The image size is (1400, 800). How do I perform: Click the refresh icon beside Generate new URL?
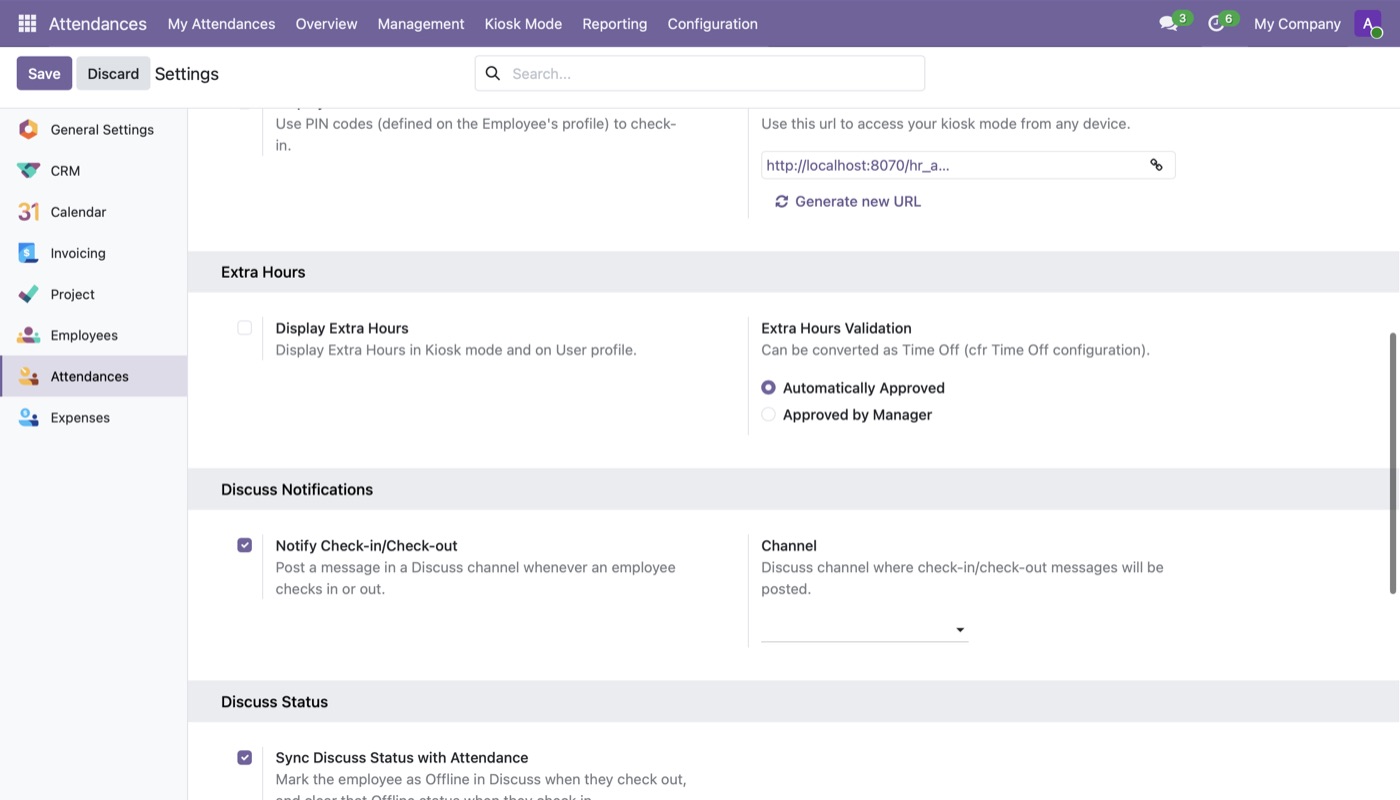781,201
